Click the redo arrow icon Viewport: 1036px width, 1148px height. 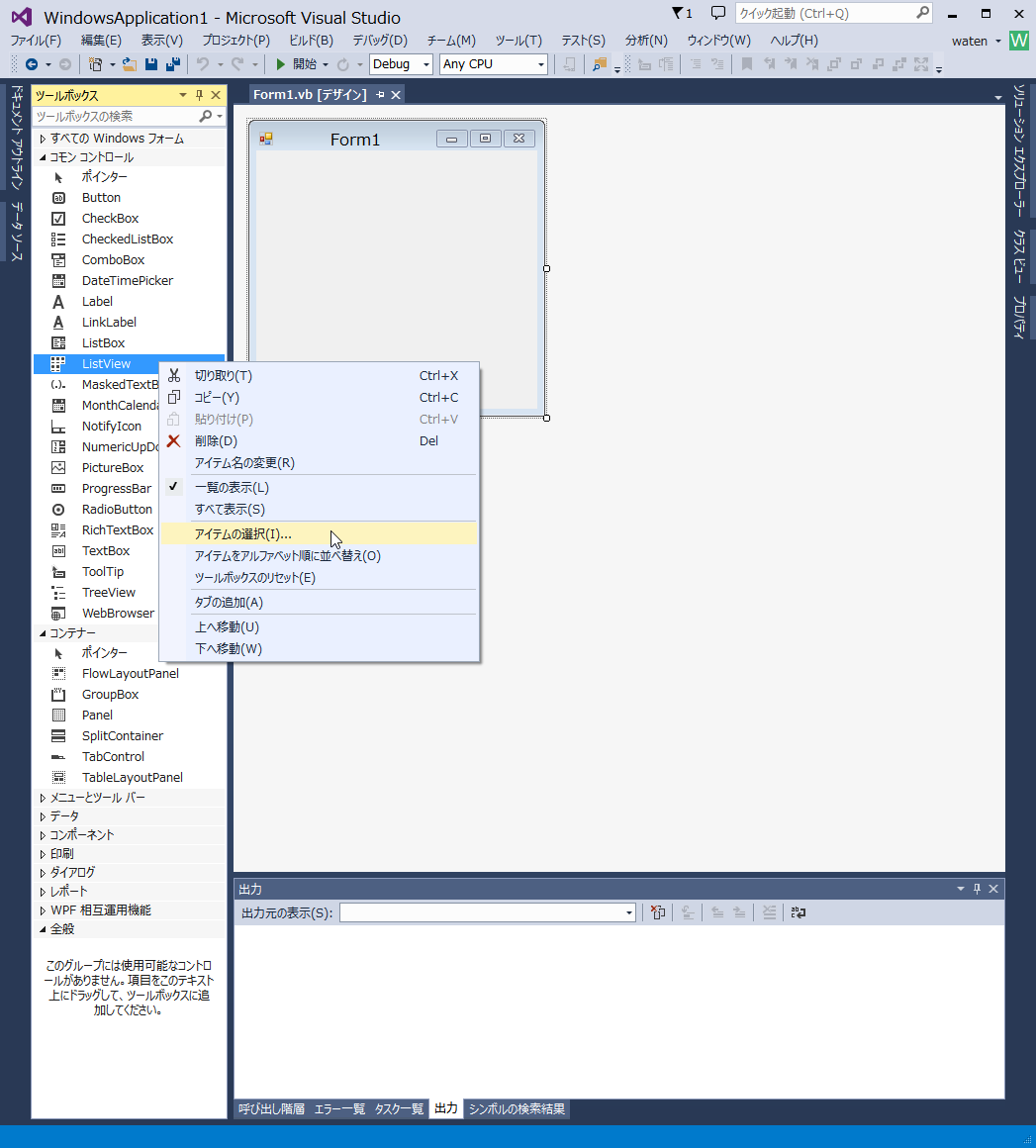[x=237, y=64]
